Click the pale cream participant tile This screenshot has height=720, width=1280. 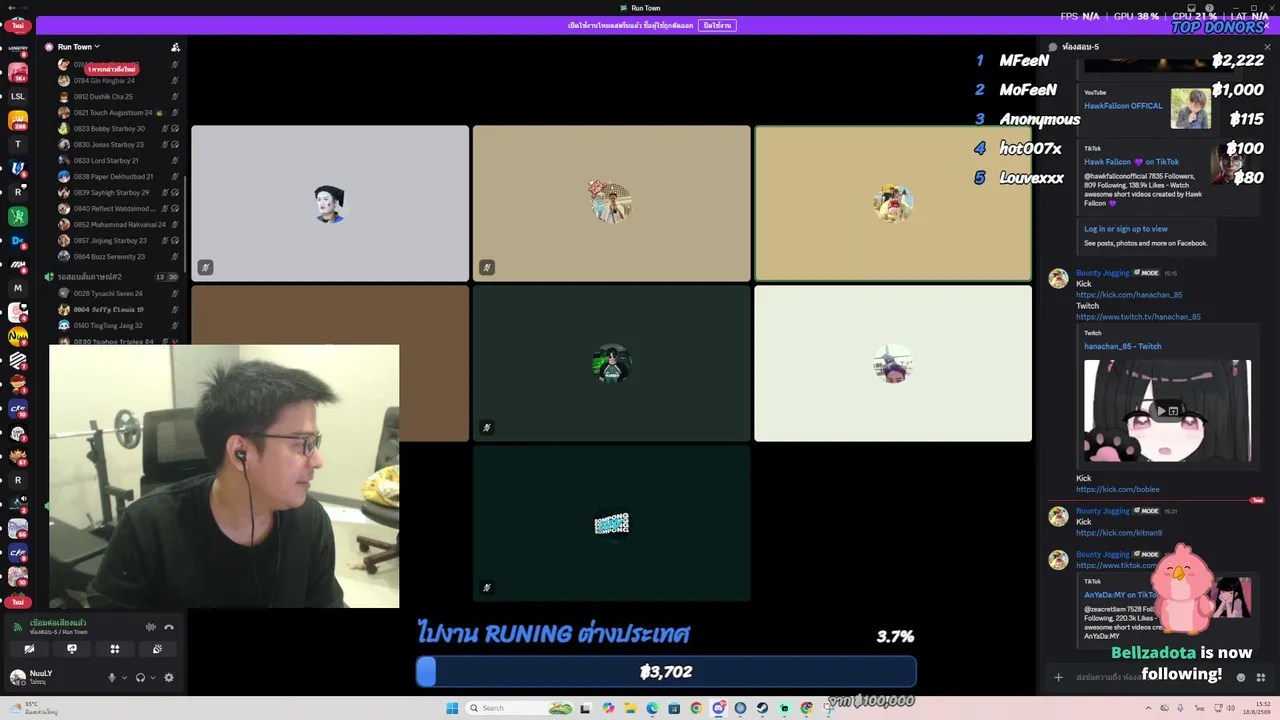click(x=893, y=363)
